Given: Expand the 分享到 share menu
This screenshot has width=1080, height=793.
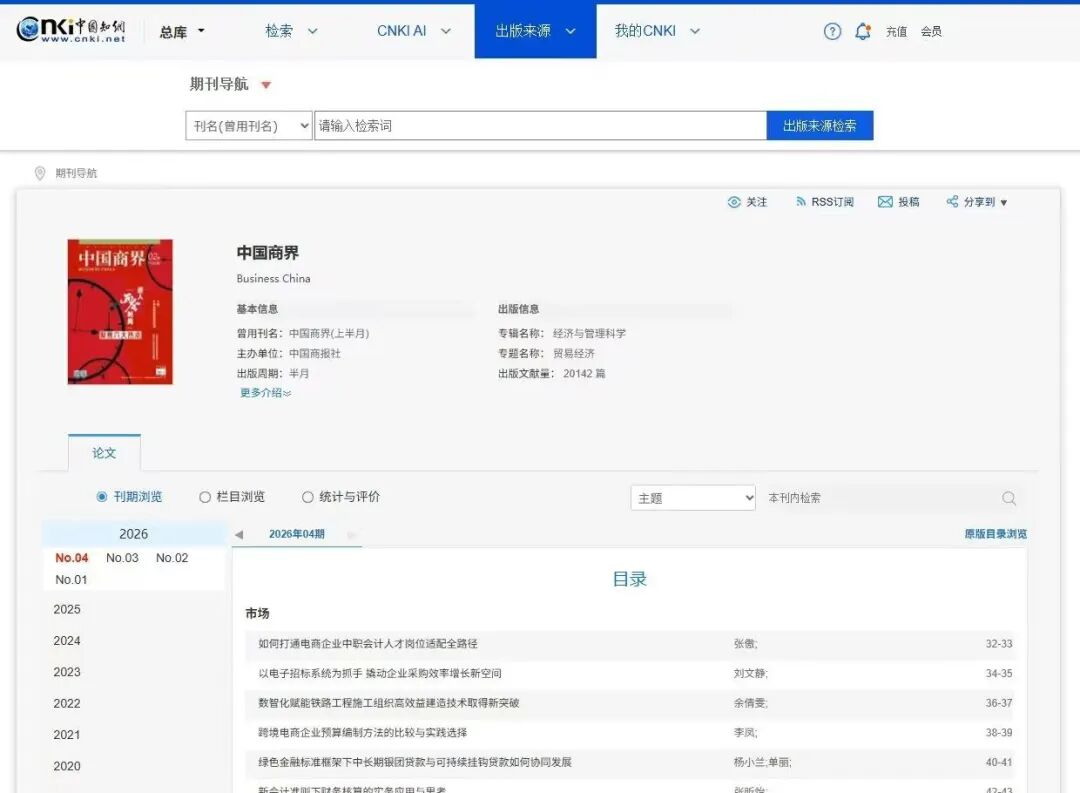Looking at the screenshot, I should (x=977, y=201).
